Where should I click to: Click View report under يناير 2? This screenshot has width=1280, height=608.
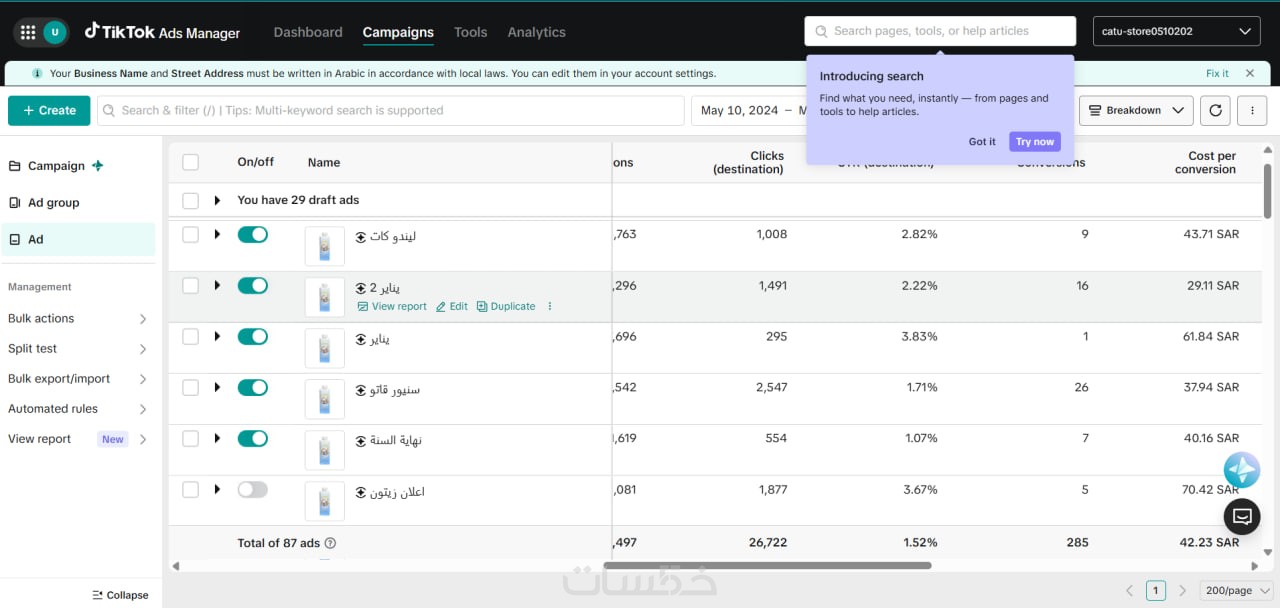tap(392, 307)
